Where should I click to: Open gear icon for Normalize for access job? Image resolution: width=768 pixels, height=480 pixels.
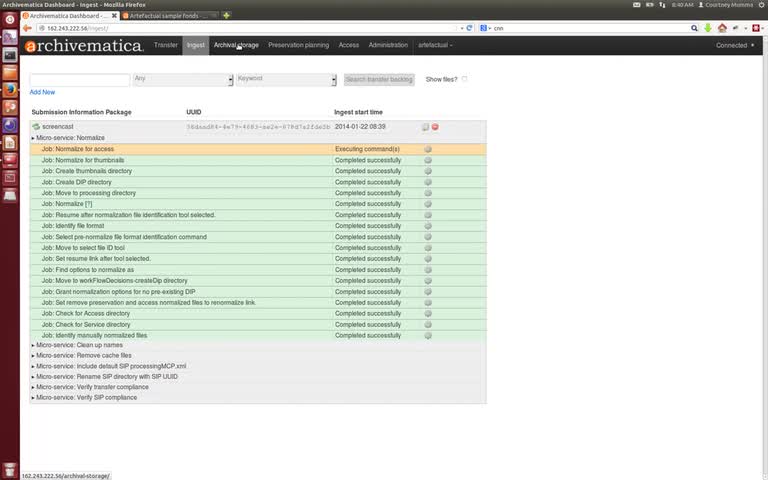click(428, 149)
